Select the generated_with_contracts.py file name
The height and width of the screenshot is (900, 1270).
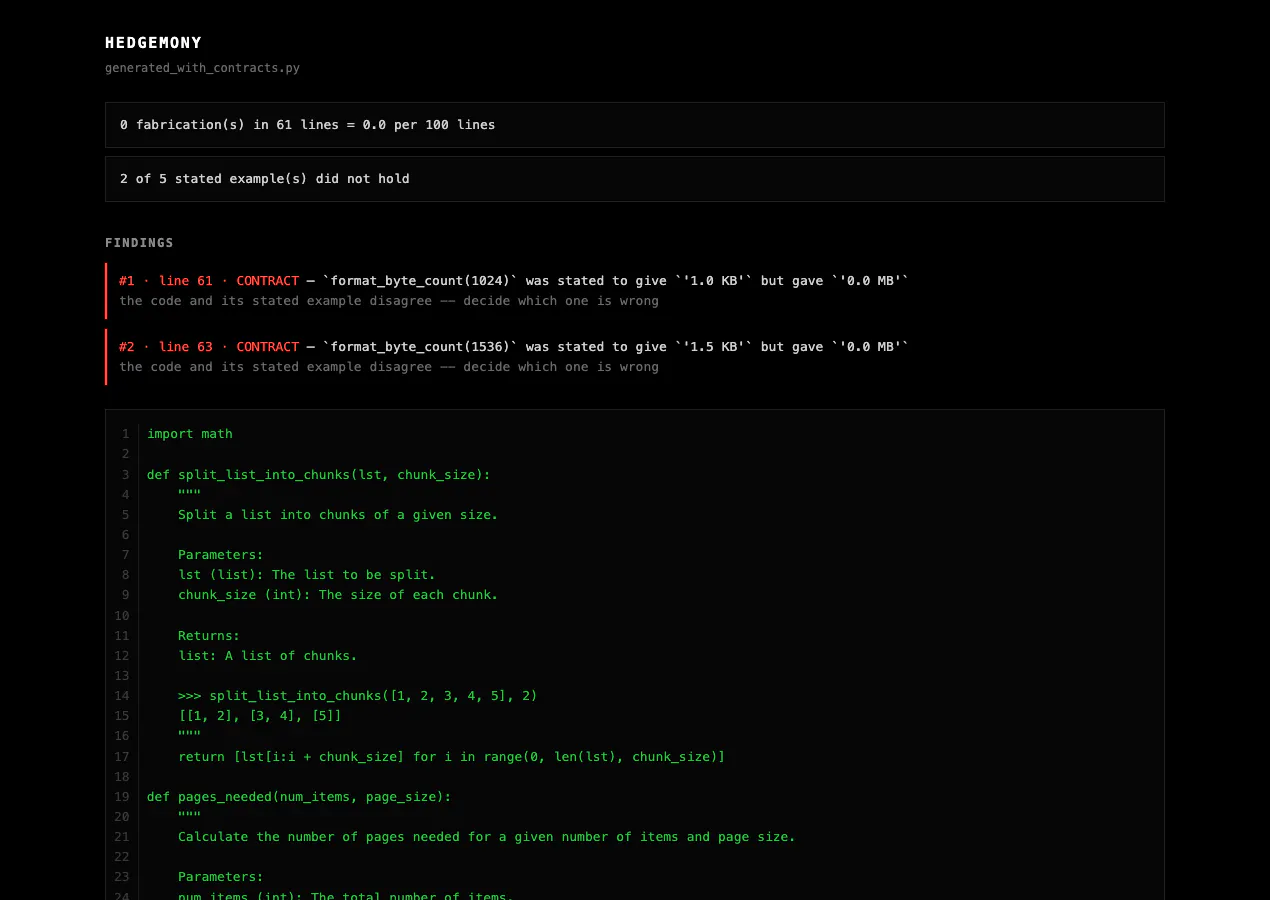202,68
